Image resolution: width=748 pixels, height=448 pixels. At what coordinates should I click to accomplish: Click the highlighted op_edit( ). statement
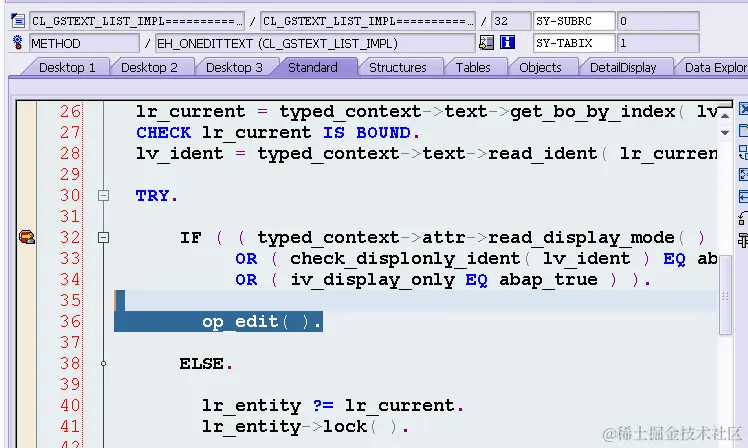pyautogui.click(x=261, y=322)
